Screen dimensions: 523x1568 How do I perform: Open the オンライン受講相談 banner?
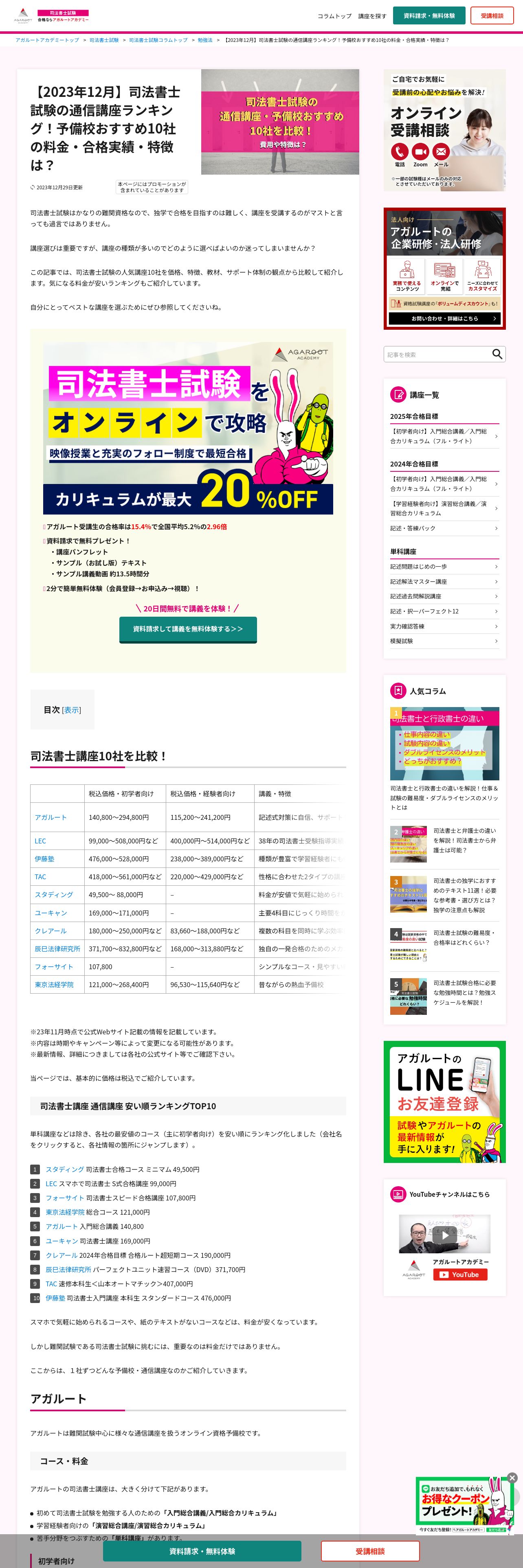coord(444,130)
